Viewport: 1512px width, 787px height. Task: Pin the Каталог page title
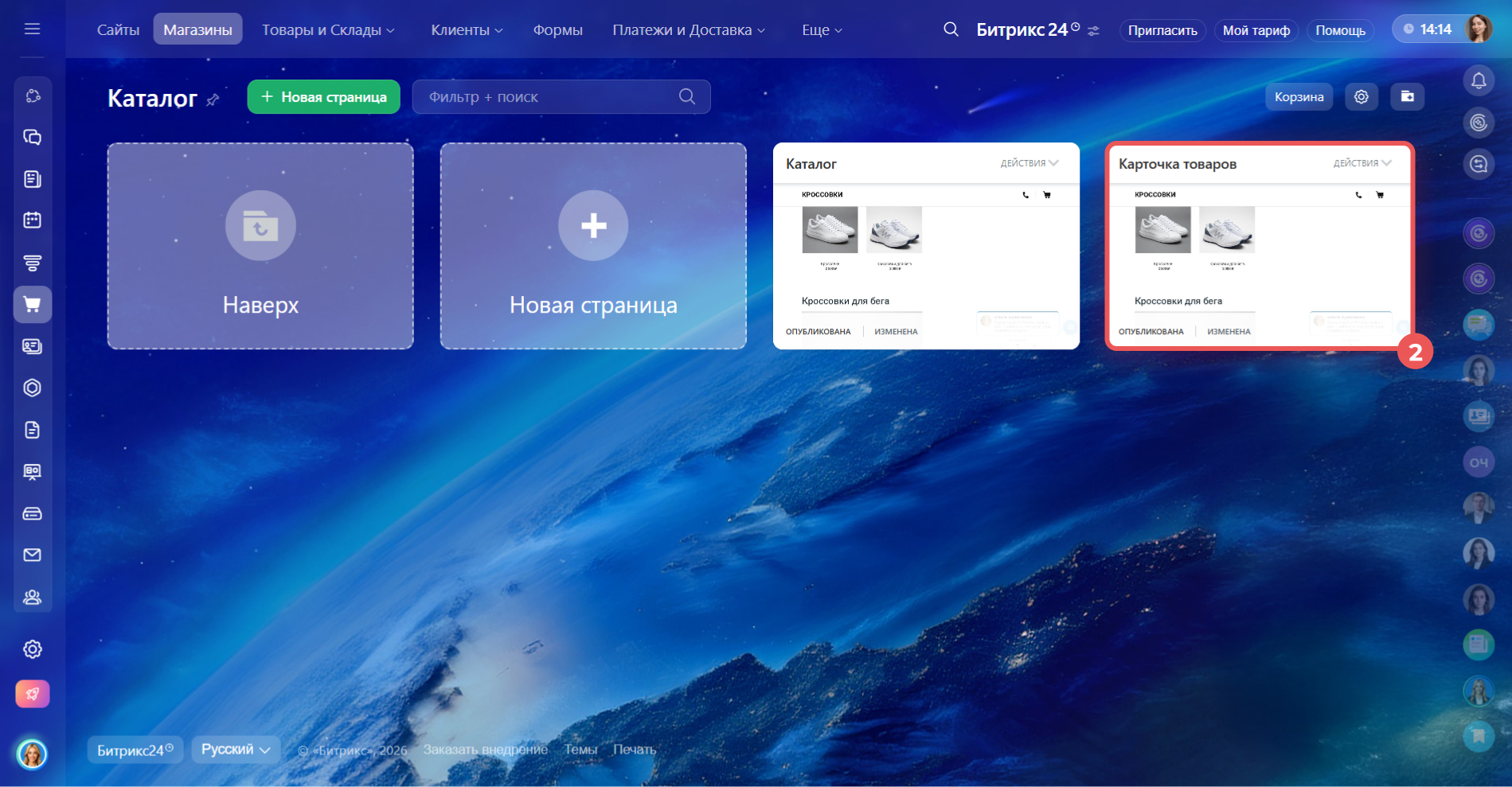pyautogui.click(x=213, y=100)
